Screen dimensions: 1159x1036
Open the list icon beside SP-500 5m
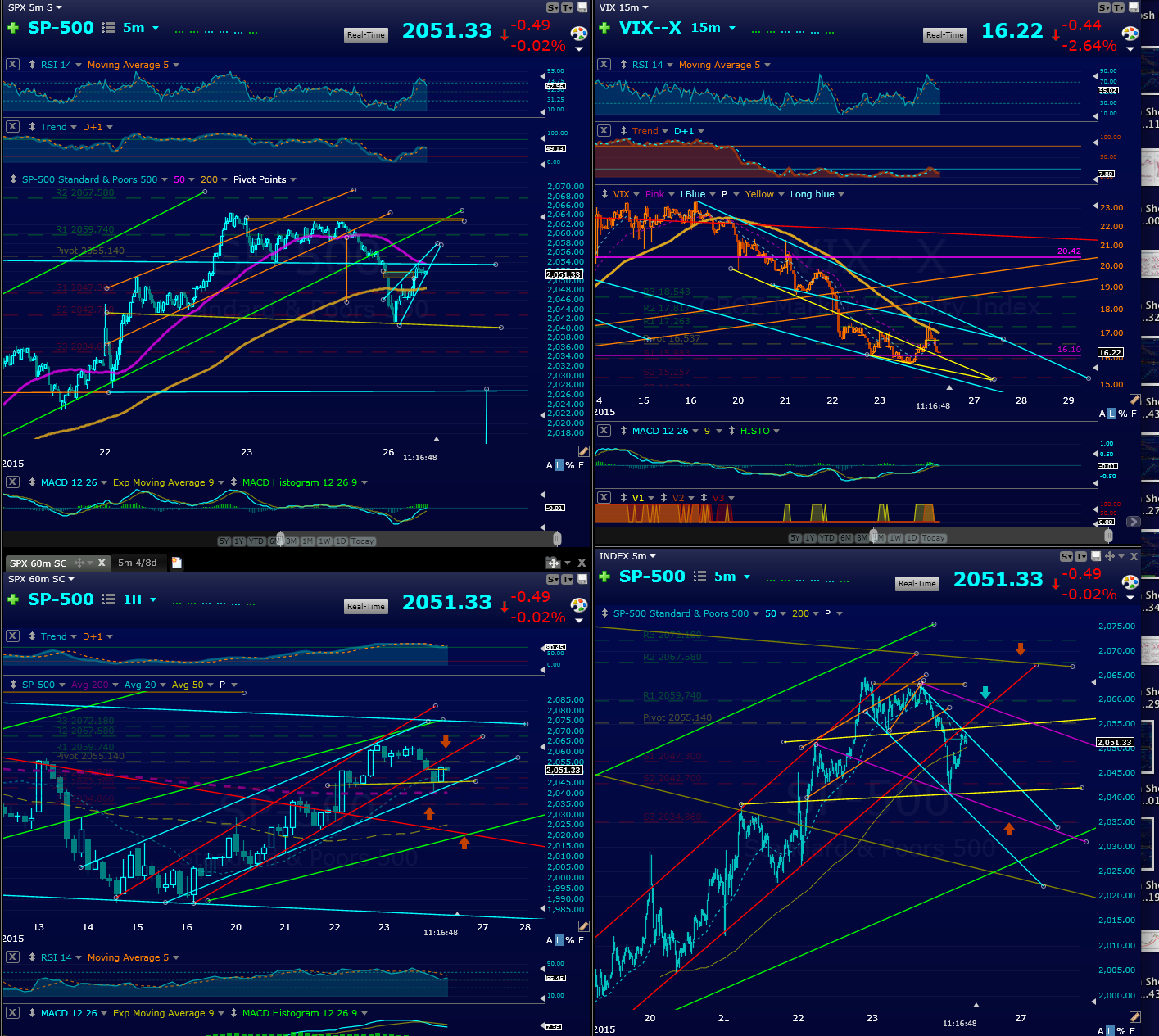coord(108,28)
